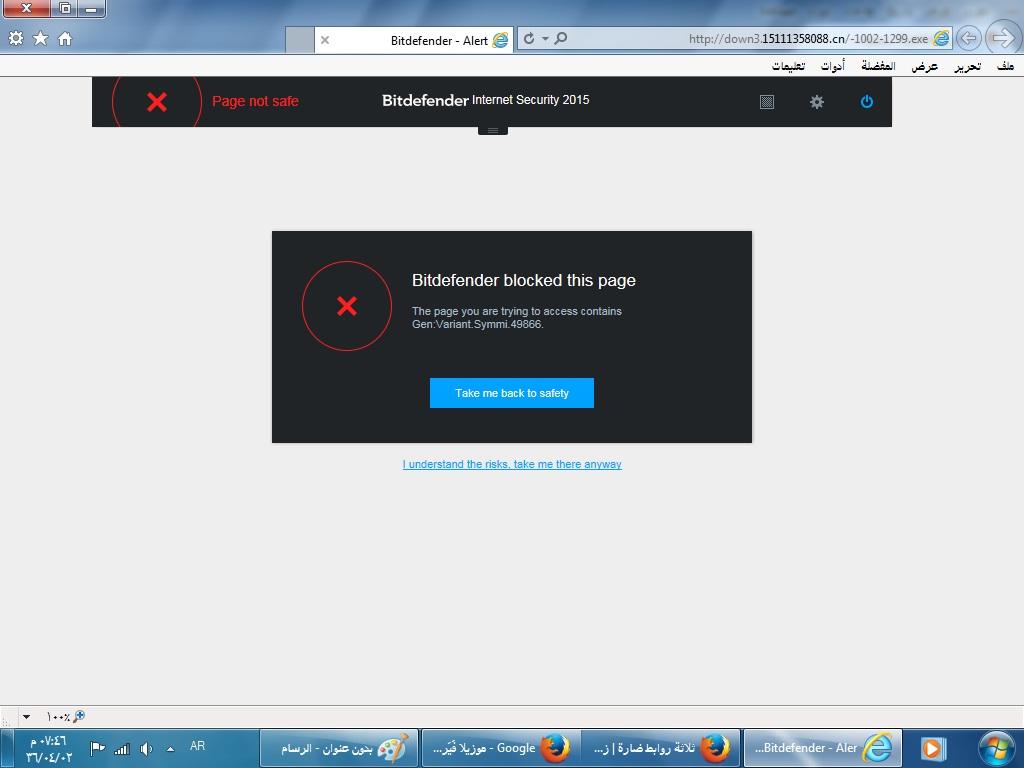This screenshot has height=768, width=1024.
Task: Click the large right-pointing arrow navigation button
Action: point(1002,38)
